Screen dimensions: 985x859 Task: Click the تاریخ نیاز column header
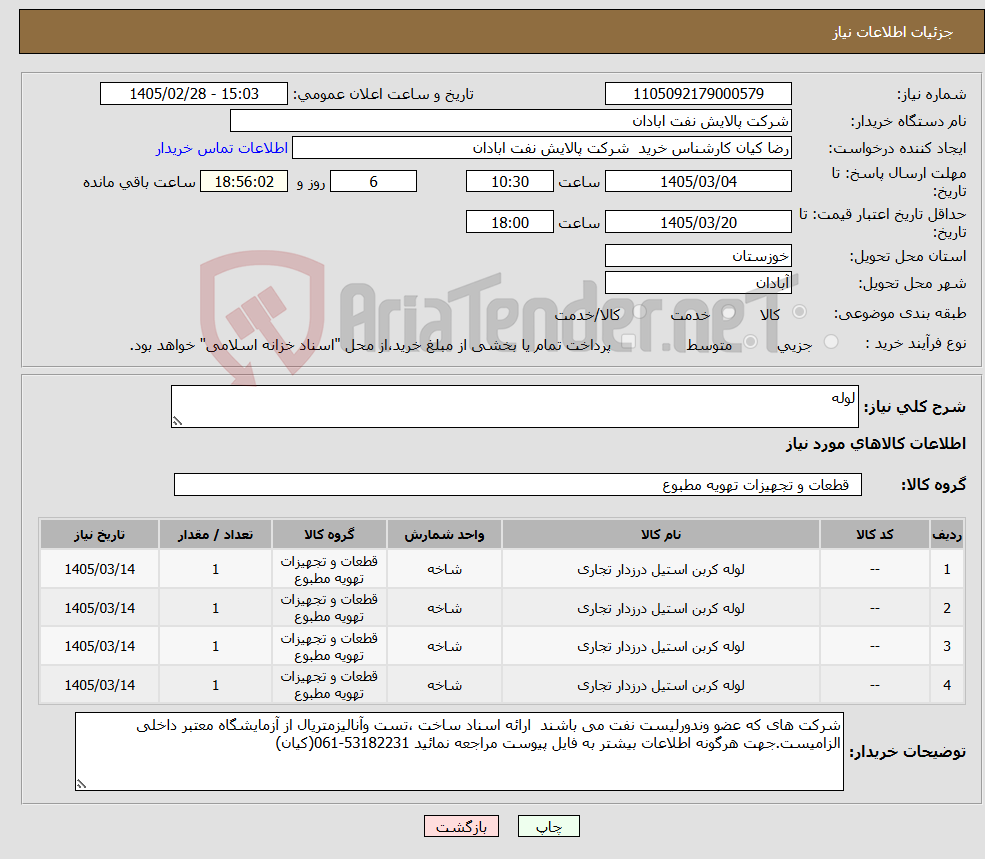[99, 534]
